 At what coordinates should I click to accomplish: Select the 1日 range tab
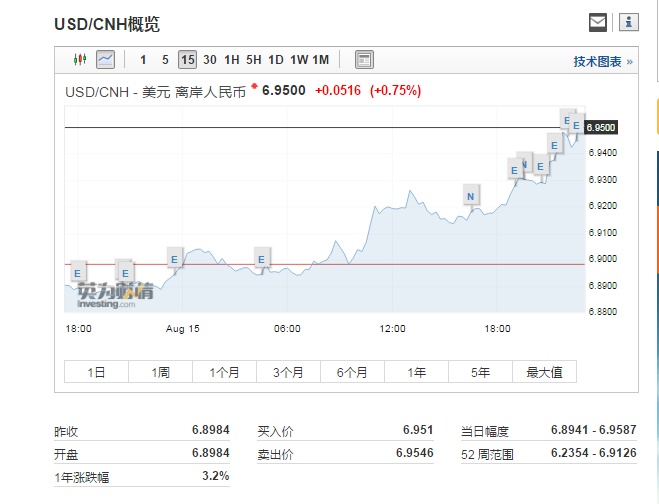coord(96,372)
